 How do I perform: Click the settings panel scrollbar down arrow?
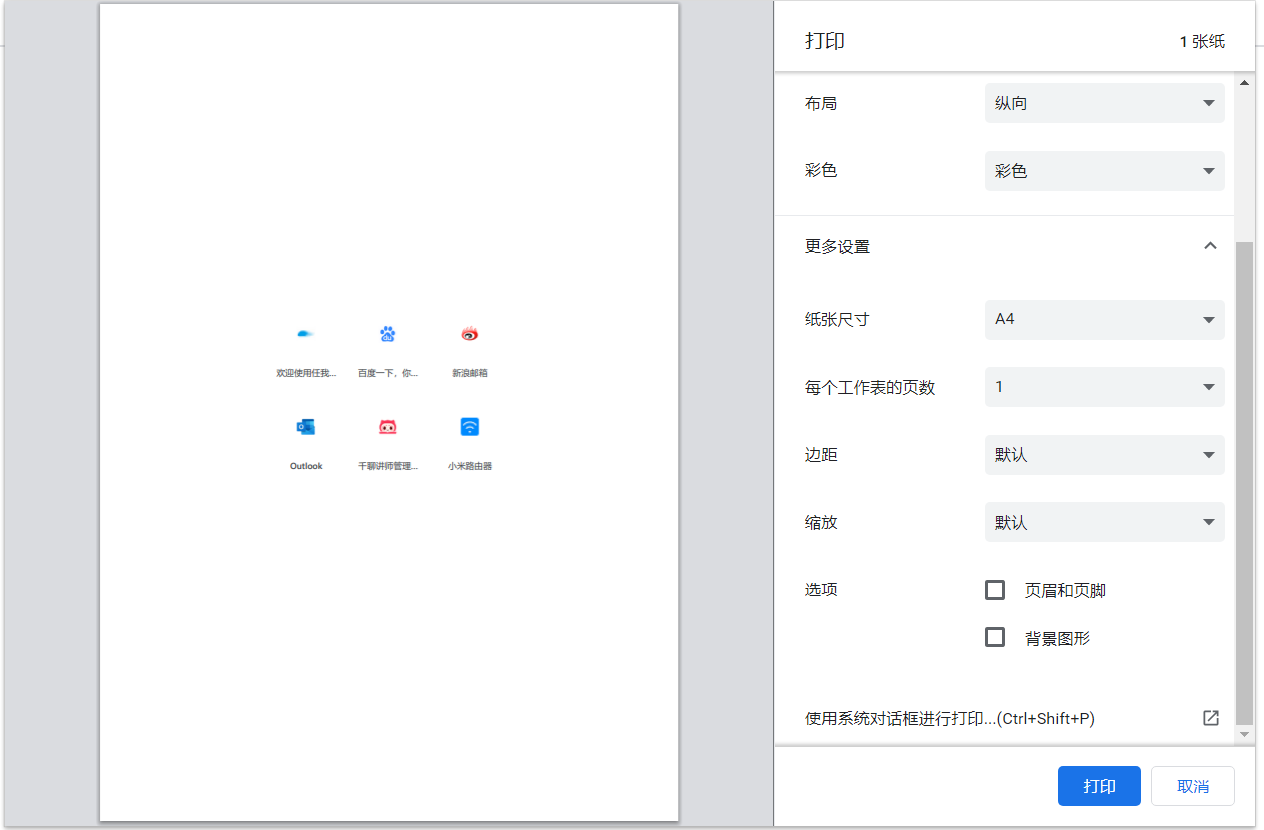coord(1245,735)
